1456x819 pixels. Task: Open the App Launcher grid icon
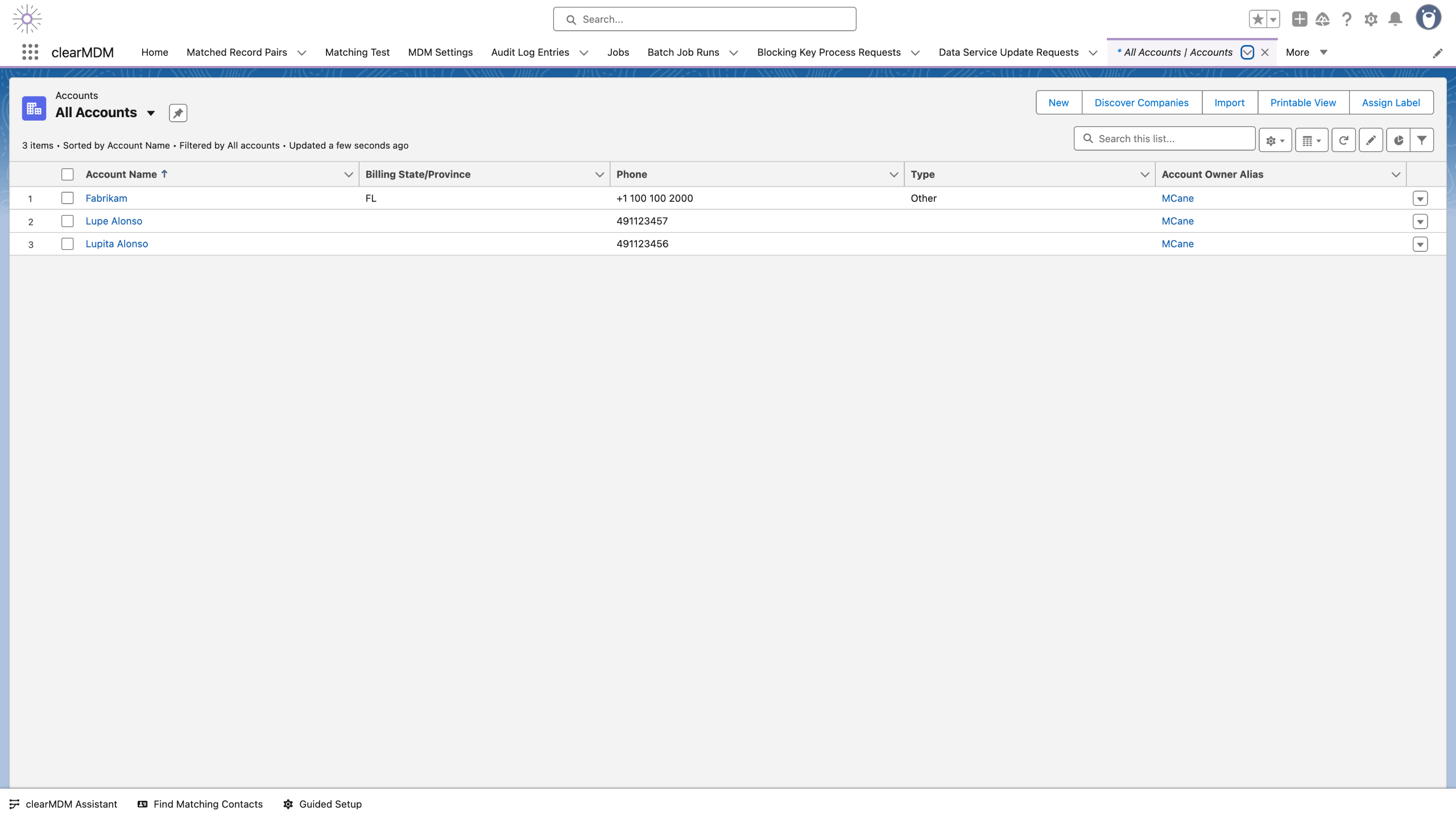click(30, 52)
